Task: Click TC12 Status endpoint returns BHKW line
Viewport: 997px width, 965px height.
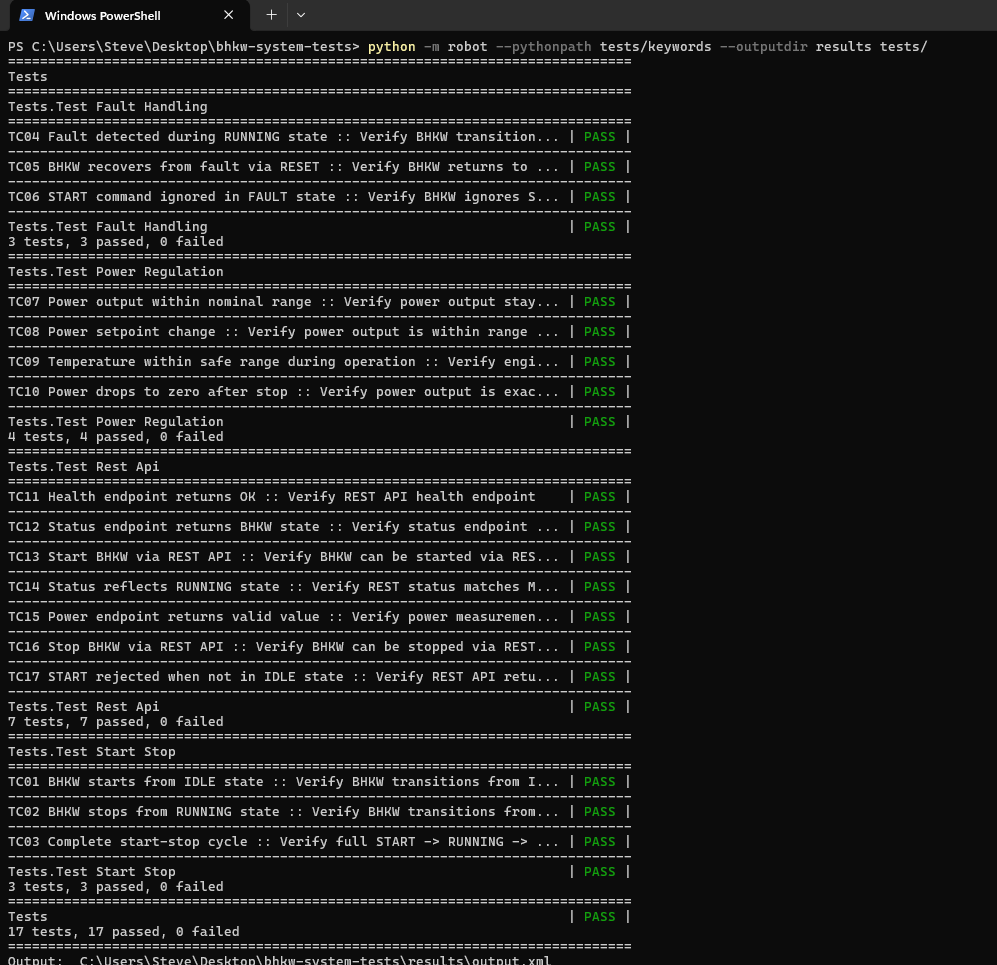Action: 319,527
